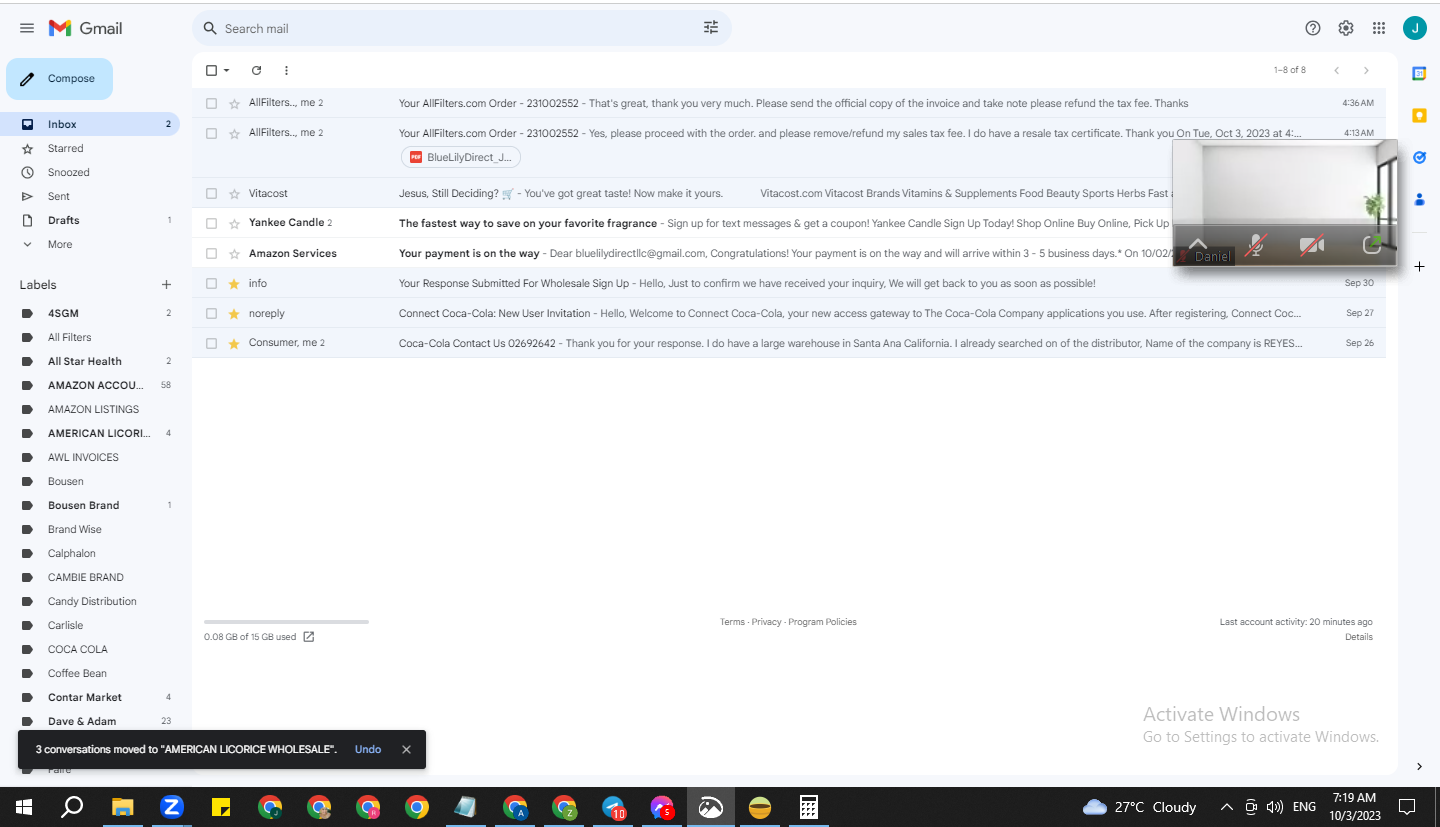Expand the video window controls chevron
Viewport: 1440px width, 827px height.
coord(1197,243)
